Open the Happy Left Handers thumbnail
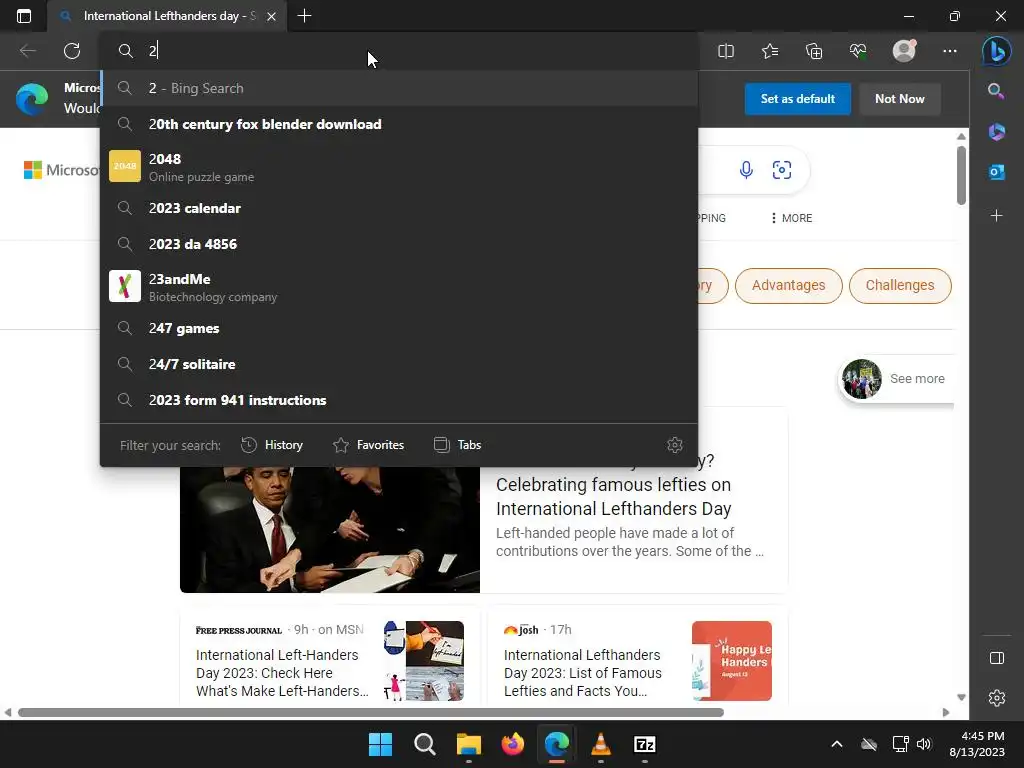 [731, 661]
